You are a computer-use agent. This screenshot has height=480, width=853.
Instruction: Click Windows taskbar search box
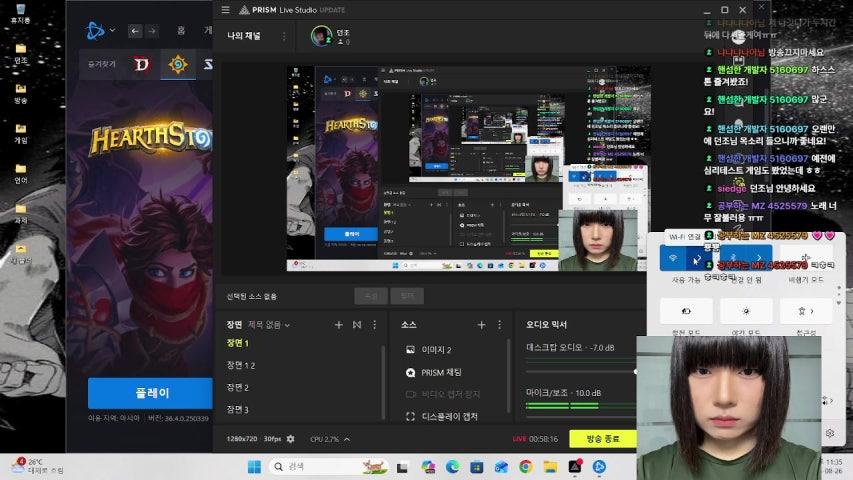pos(328,466)
